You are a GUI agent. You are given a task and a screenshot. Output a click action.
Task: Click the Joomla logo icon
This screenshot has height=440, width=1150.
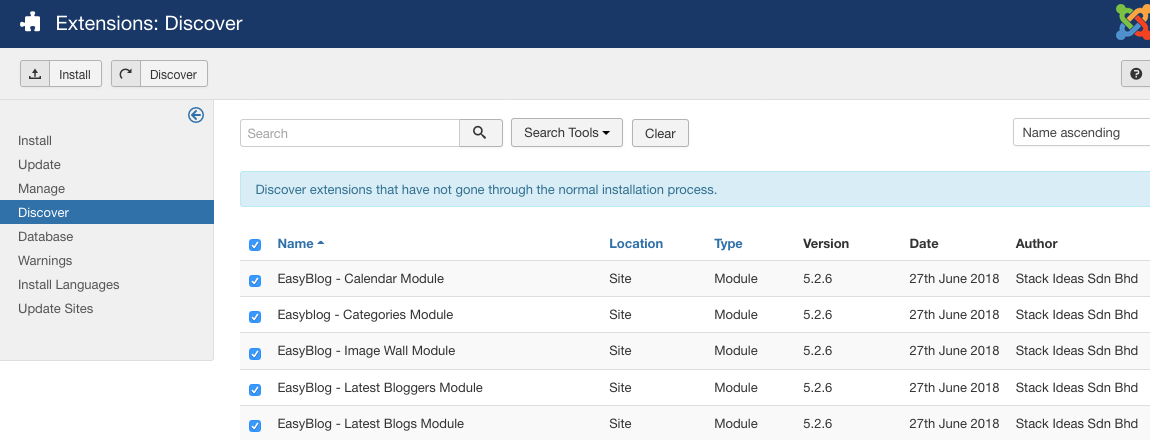point(1133,22)
